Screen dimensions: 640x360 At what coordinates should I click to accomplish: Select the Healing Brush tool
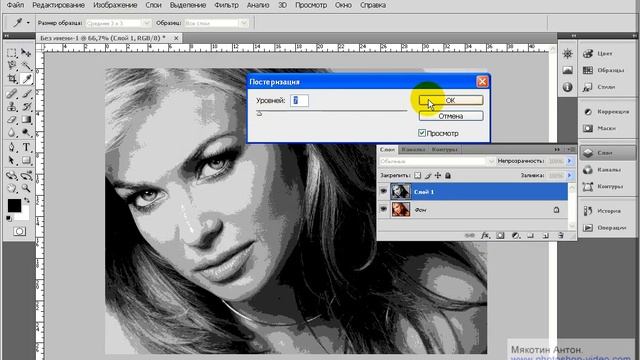[x=12, y=94]
